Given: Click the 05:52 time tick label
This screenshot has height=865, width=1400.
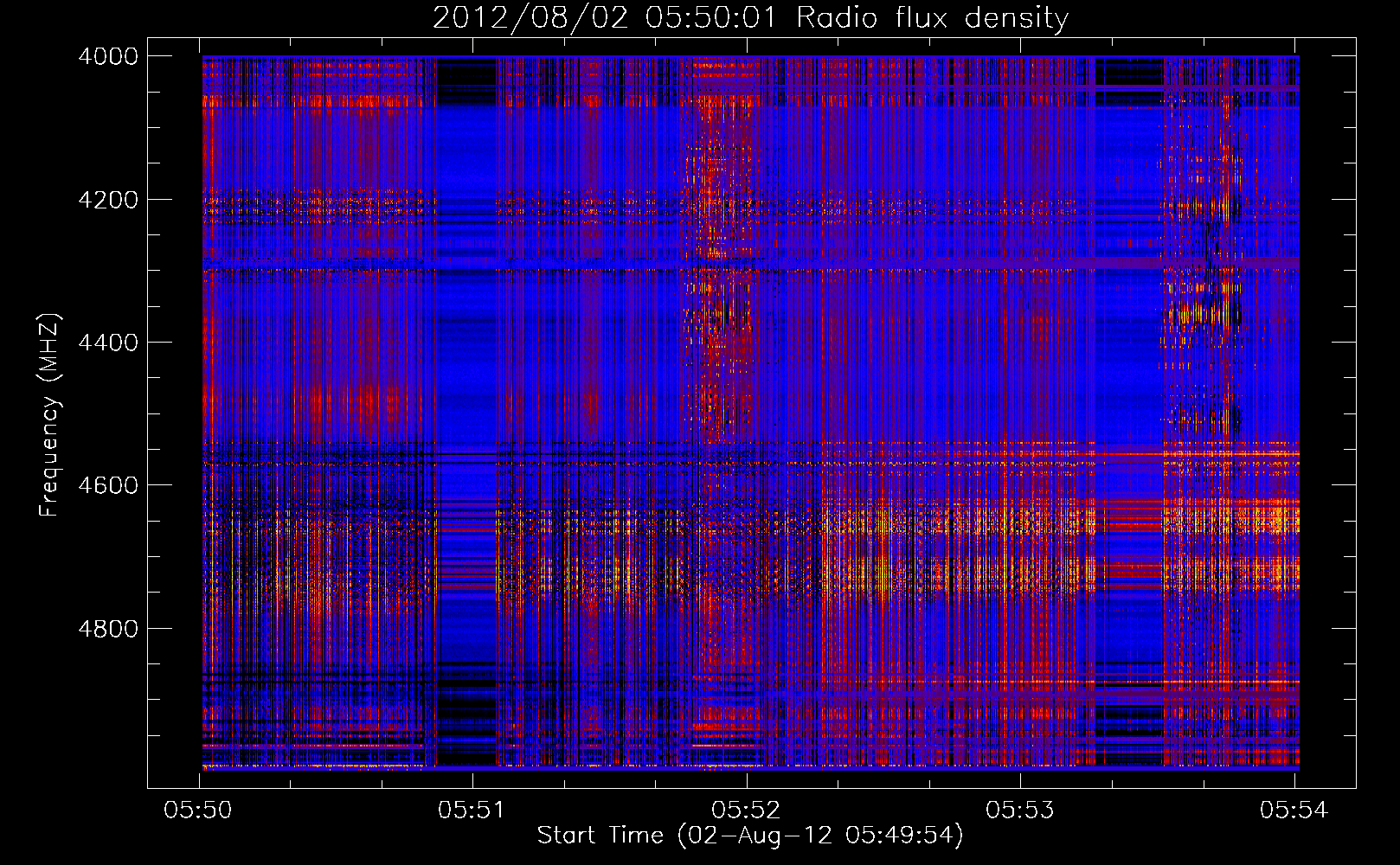Looking at the screenshot, I should point(746,811).
